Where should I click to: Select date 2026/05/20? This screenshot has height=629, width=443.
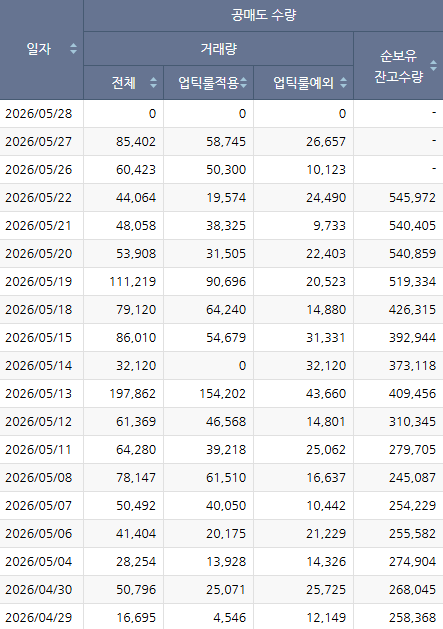click(39, 254)
